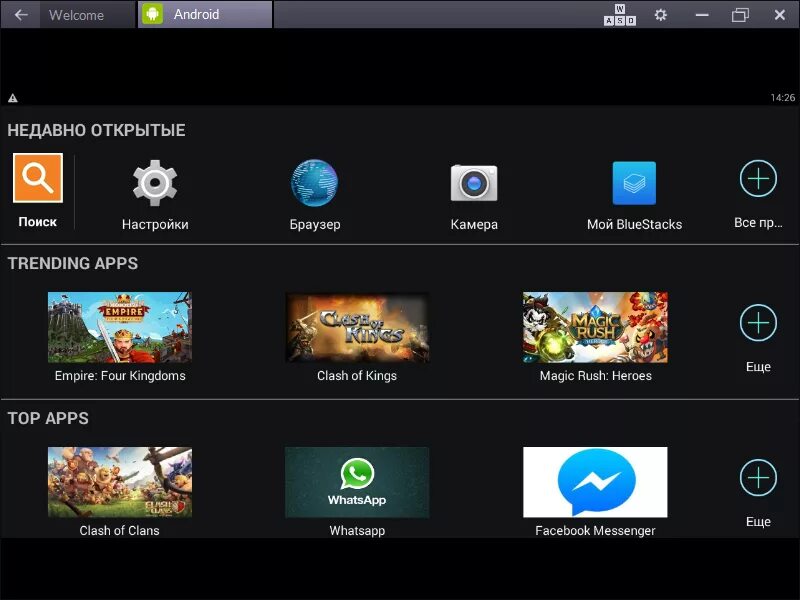Click the Еще plus in Trending Apps
This screenshot has height=600, width=800.
point(758,323)
